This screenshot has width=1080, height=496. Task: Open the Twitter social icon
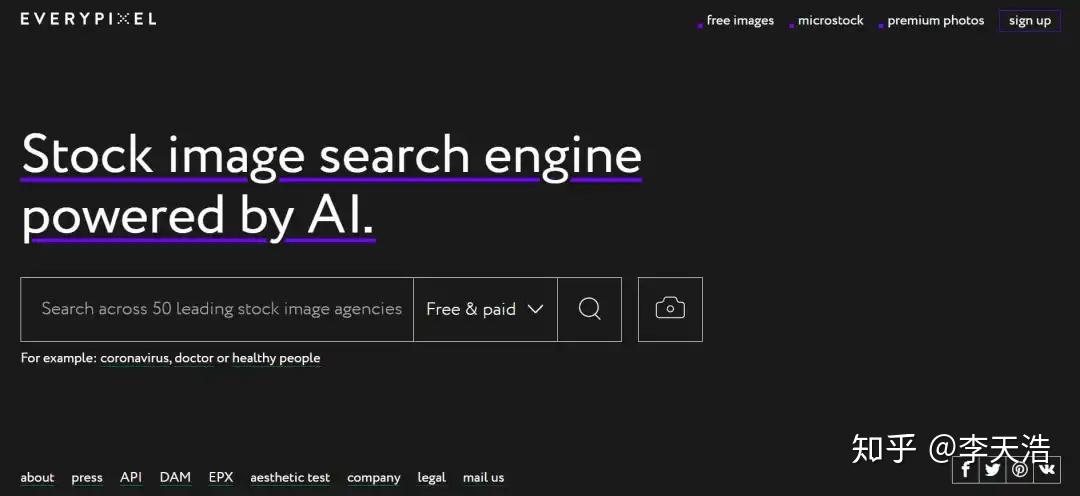point(993,470)
